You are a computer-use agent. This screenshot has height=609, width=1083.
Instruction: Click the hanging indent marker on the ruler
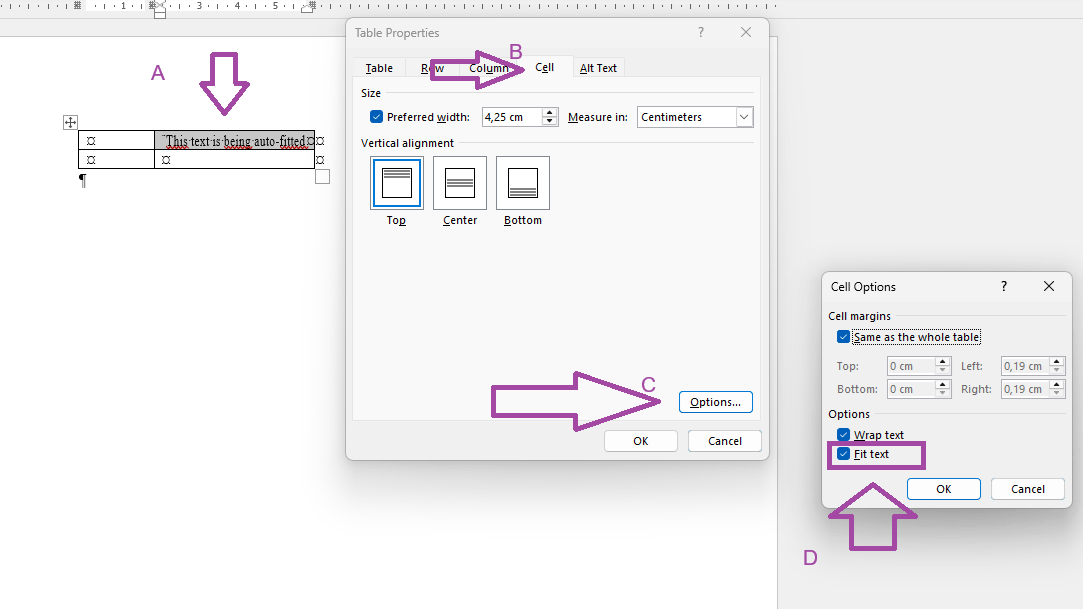point(158,10)
